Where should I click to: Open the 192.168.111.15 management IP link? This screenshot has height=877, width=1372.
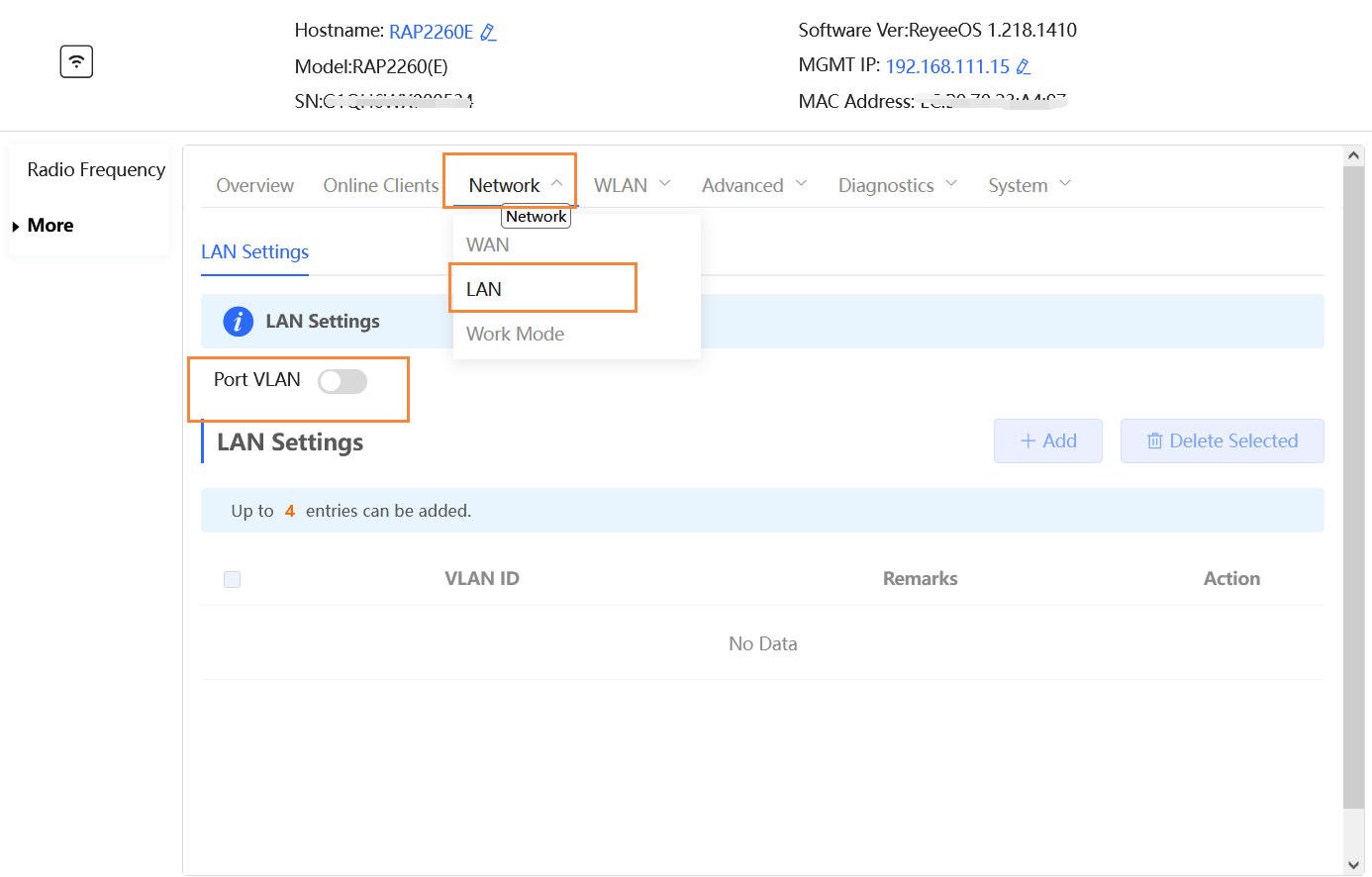tap(946, 66)
